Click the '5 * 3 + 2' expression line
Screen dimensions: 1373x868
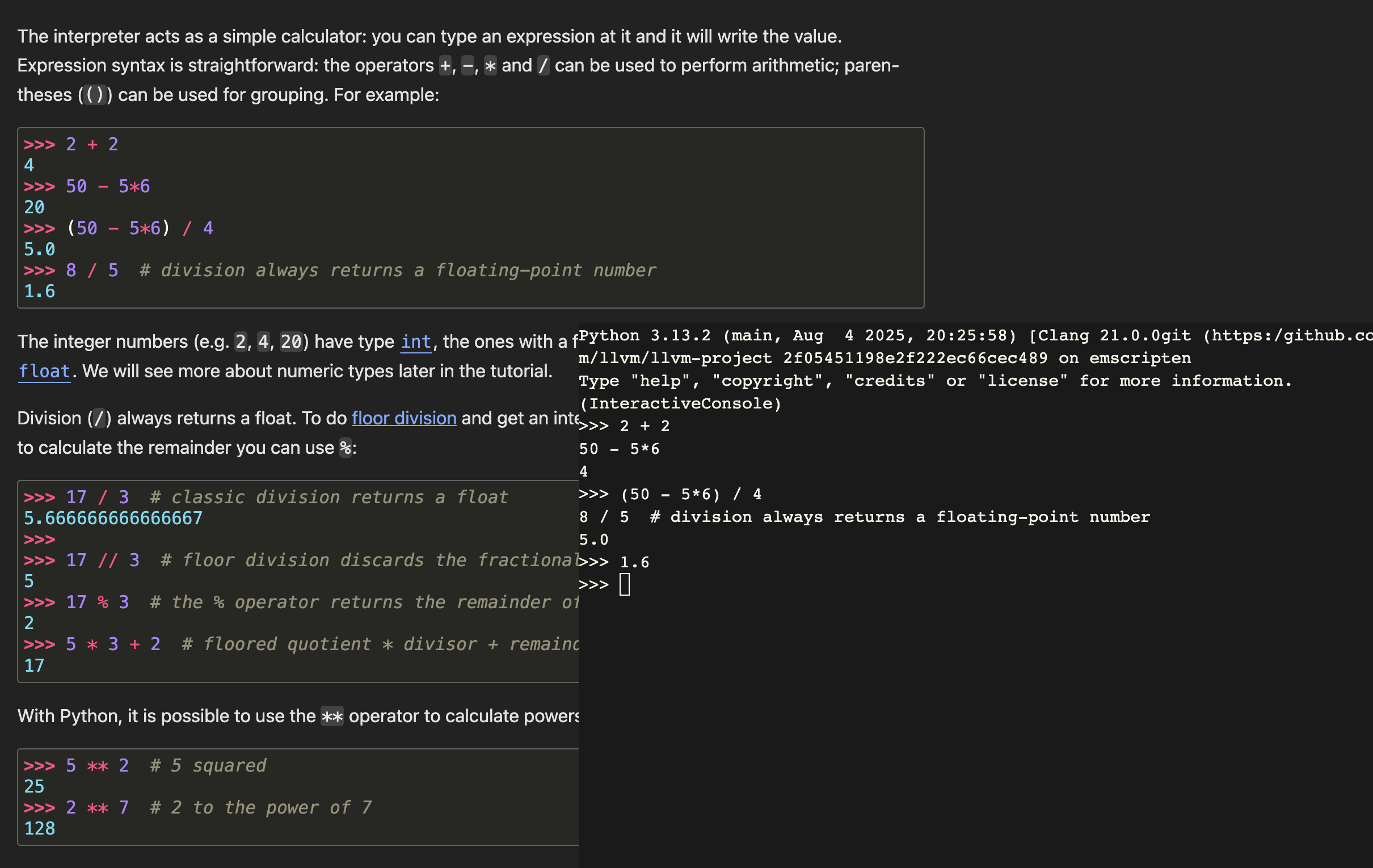point(113,644)
